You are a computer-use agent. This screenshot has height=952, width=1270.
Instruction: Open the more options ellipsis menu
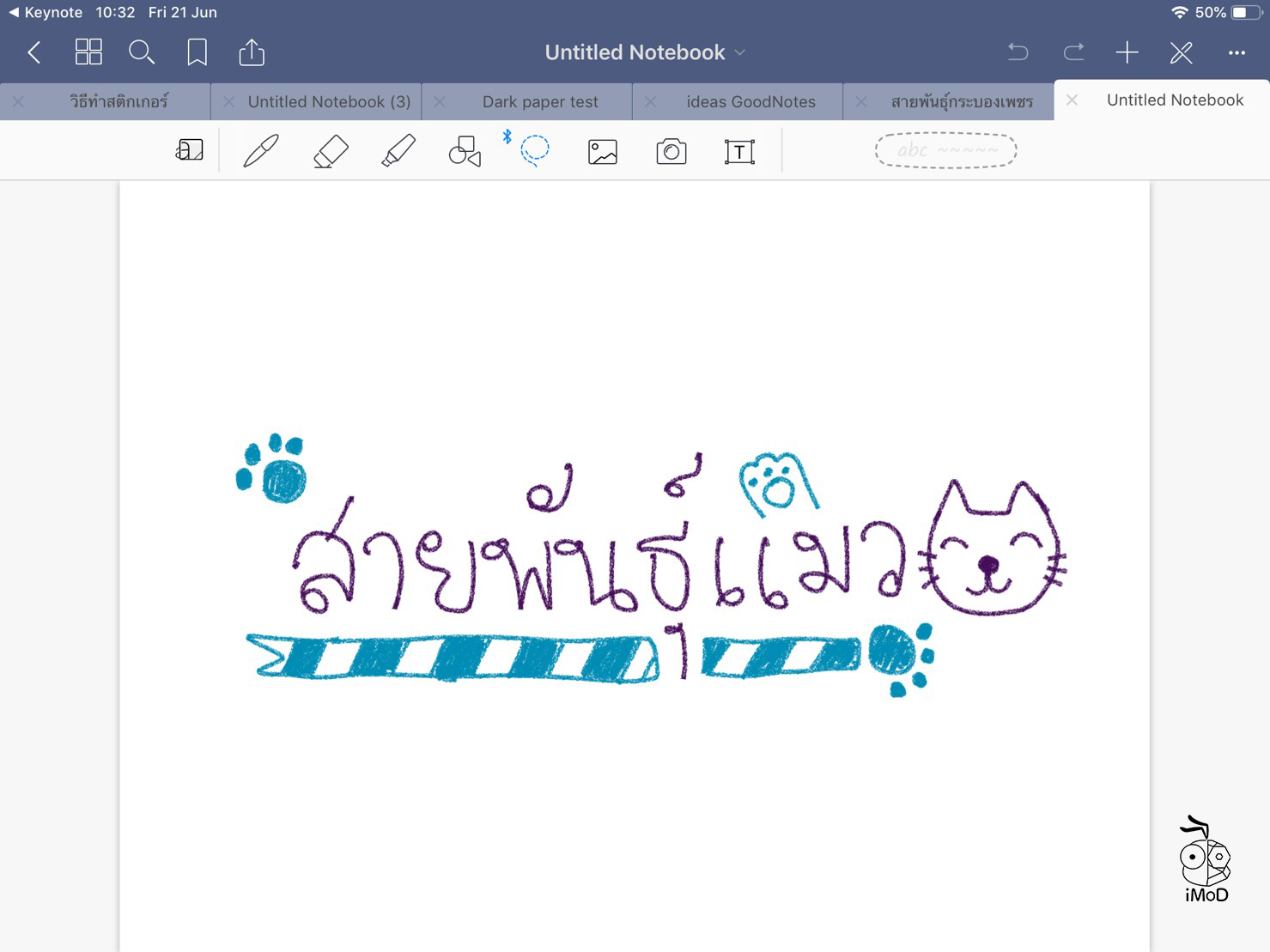[x=1236, y=53]
